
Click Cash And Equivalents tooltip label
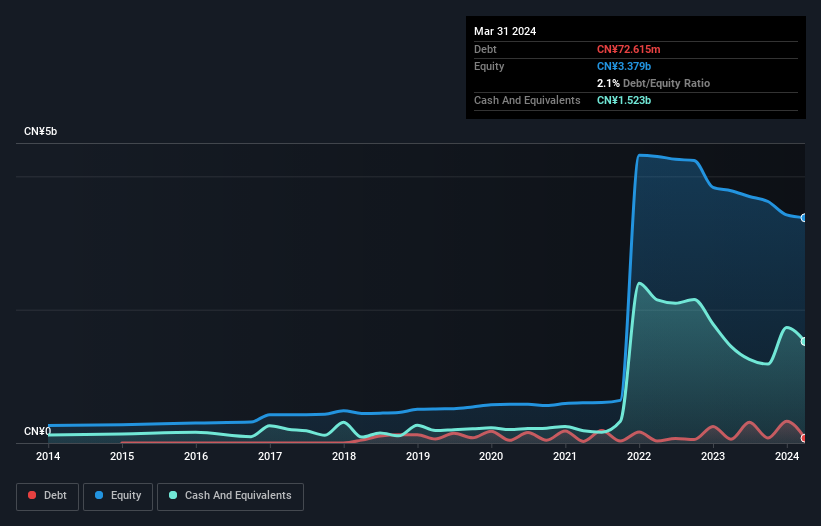coord(527,100)
